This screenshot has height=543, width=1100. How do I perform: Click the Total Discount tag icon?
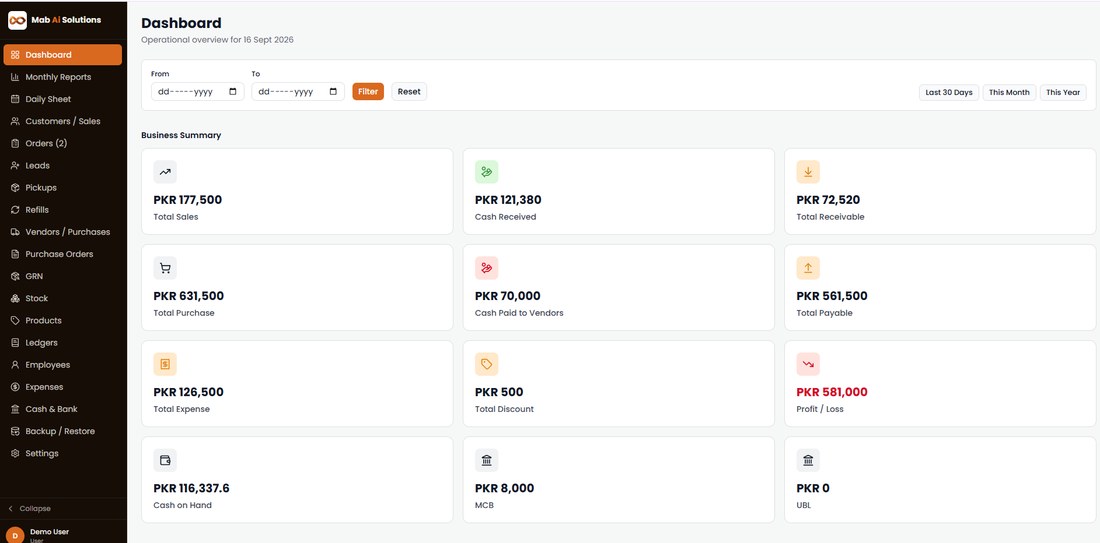(487, 364)
